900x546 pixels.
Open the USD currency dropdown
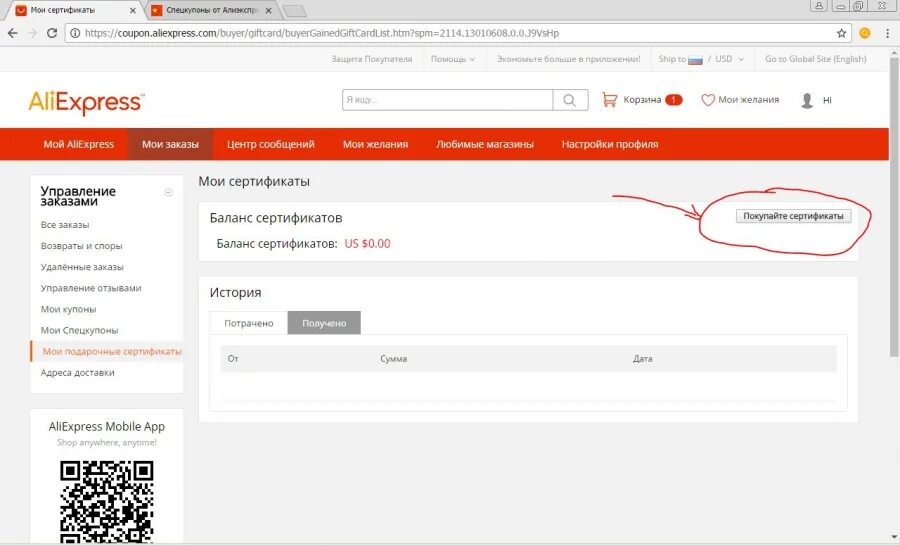pos(729,59)
